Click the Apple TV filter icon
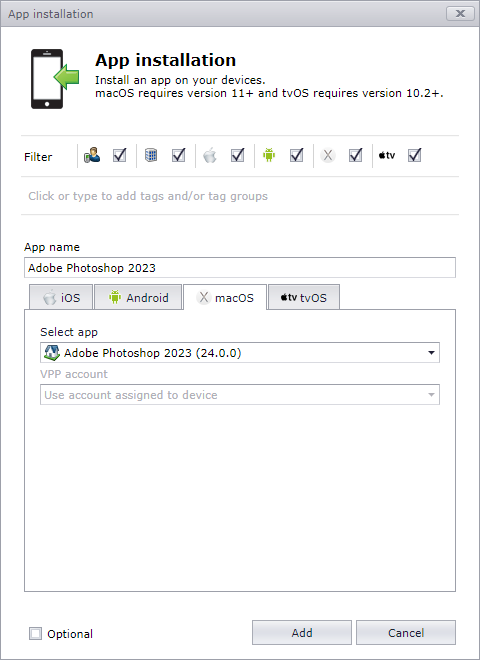Screen dimensions: 480x660 pyautogui.click(x=387, y=155)
